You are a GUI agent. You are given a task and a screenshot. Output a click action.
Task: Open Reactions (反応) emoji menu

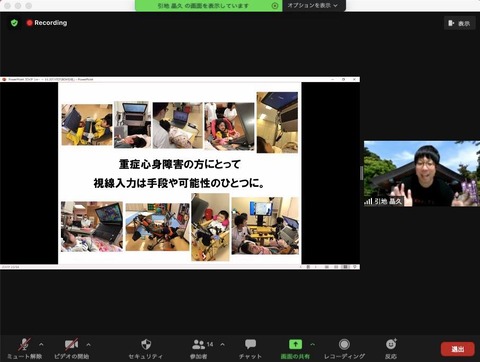click(391, 349)
